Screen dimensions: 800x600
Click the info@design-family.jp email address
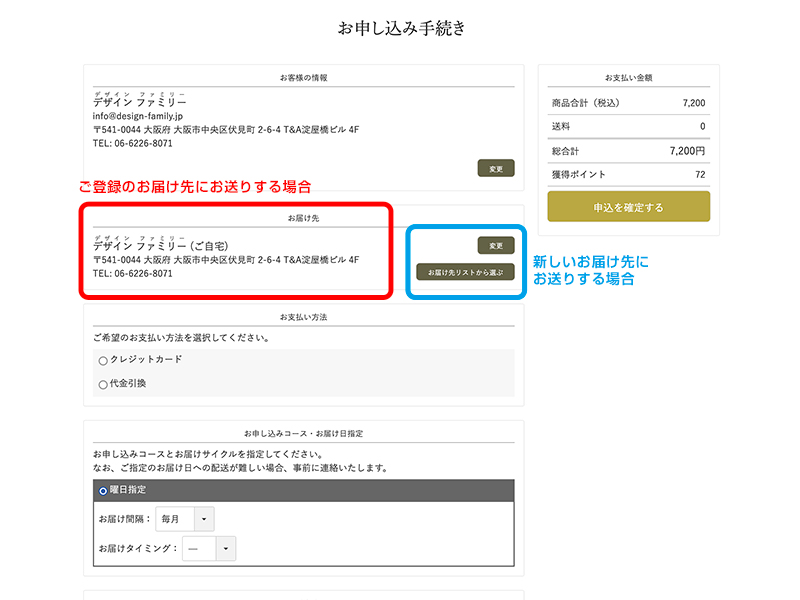tap(138, 116)
